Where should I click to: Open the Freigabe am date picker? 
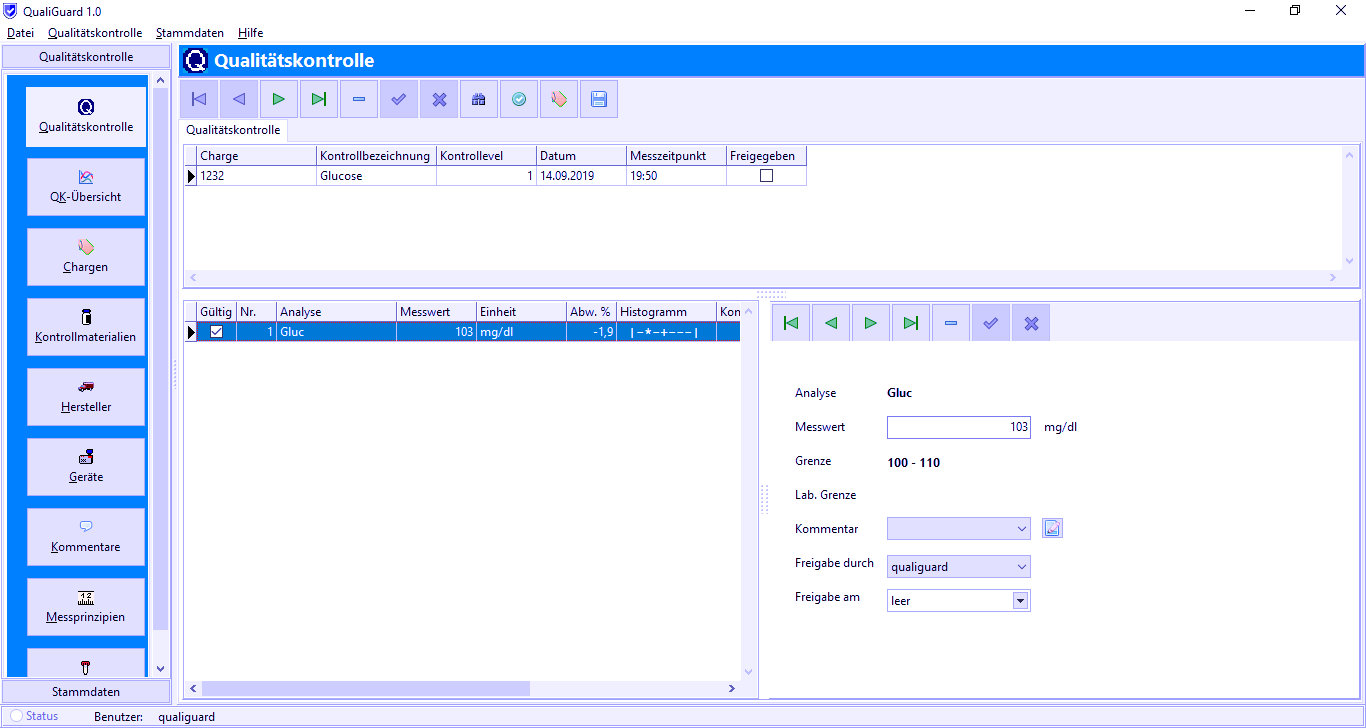pyautogui.click(x=1021, y=601)
